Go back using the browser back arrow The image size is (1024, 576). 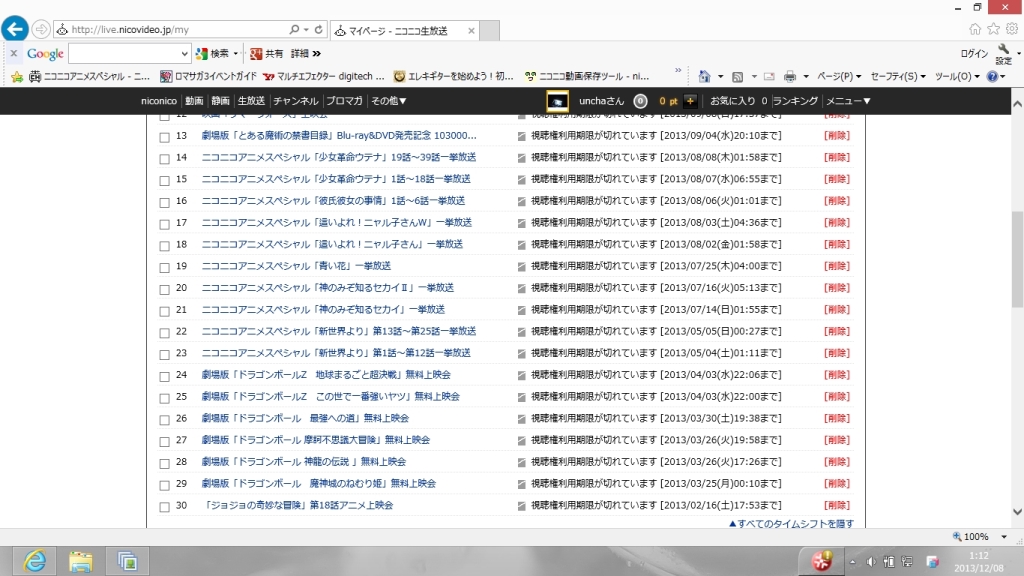pos(15,29)
